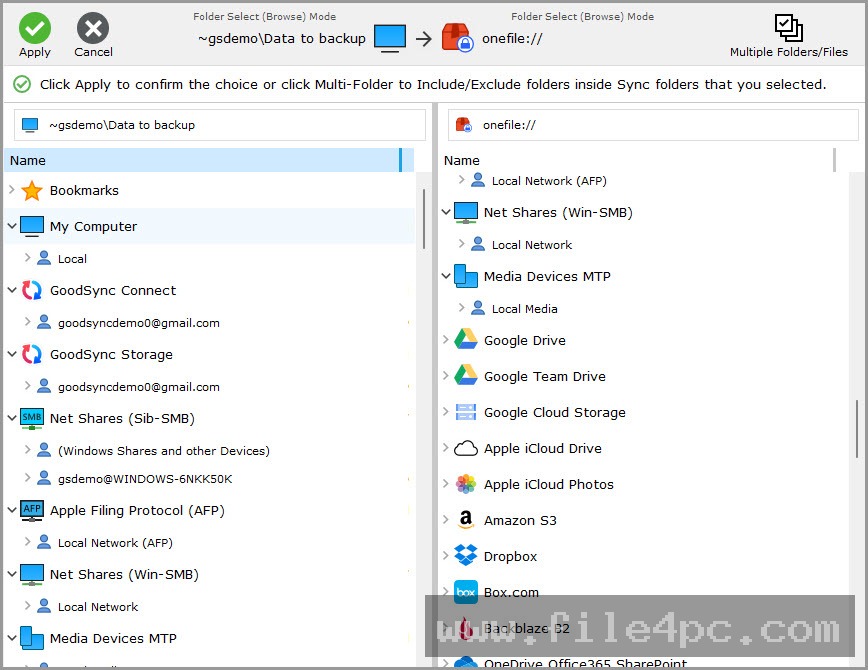Click the left pane vertical scrollbar
The image size is (868, 670).
point(423,219)
